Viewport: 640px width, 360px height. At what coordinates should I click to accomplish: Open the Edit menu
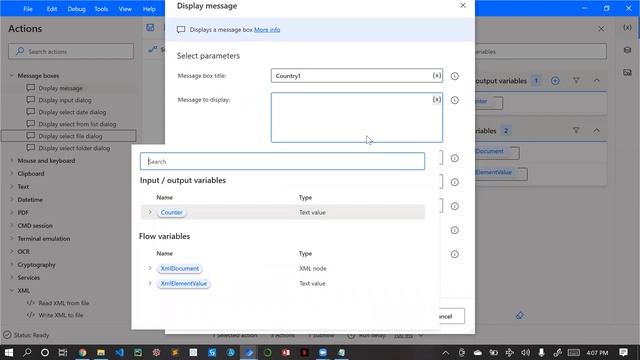pyautogui.click(x=51, y=9)
